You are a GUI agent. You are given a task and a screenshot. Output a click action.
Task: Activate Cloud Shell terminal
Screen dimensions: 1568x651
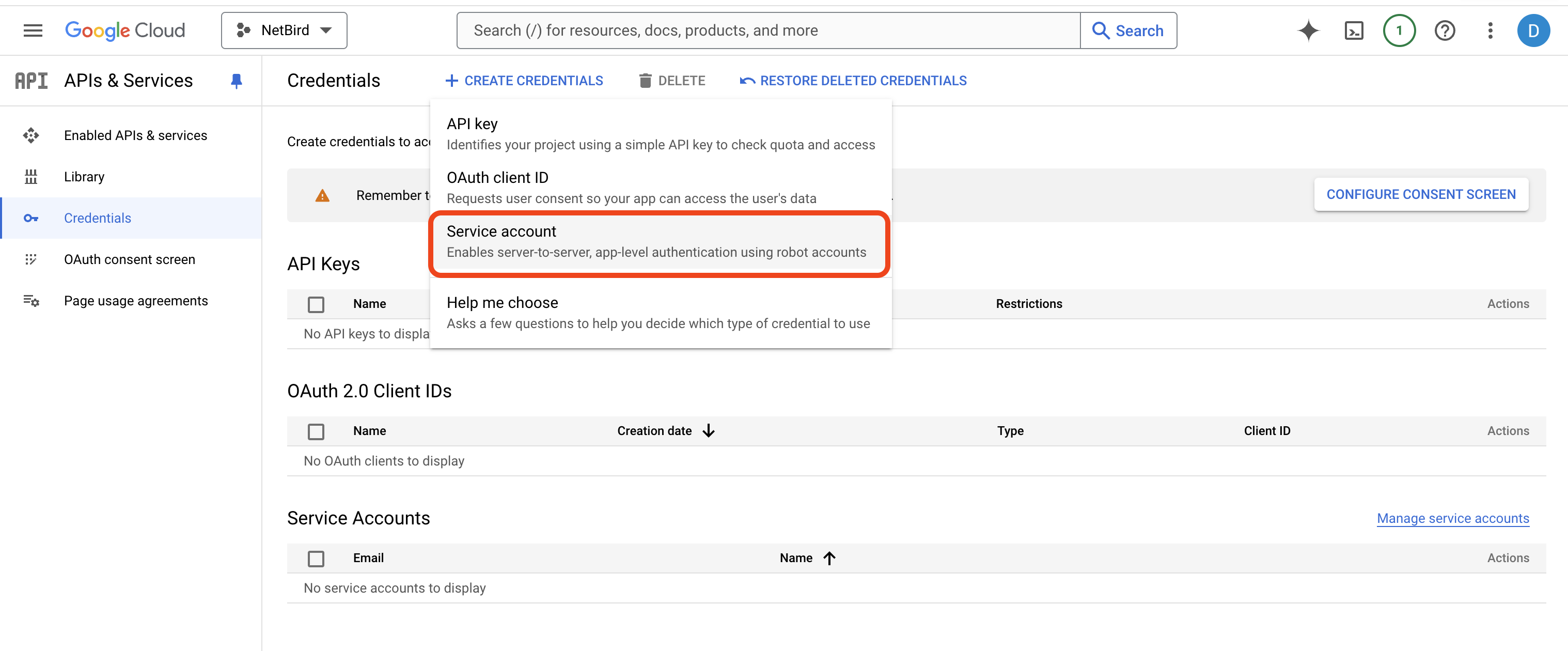pyautogui.click(x=1354, y=30)
